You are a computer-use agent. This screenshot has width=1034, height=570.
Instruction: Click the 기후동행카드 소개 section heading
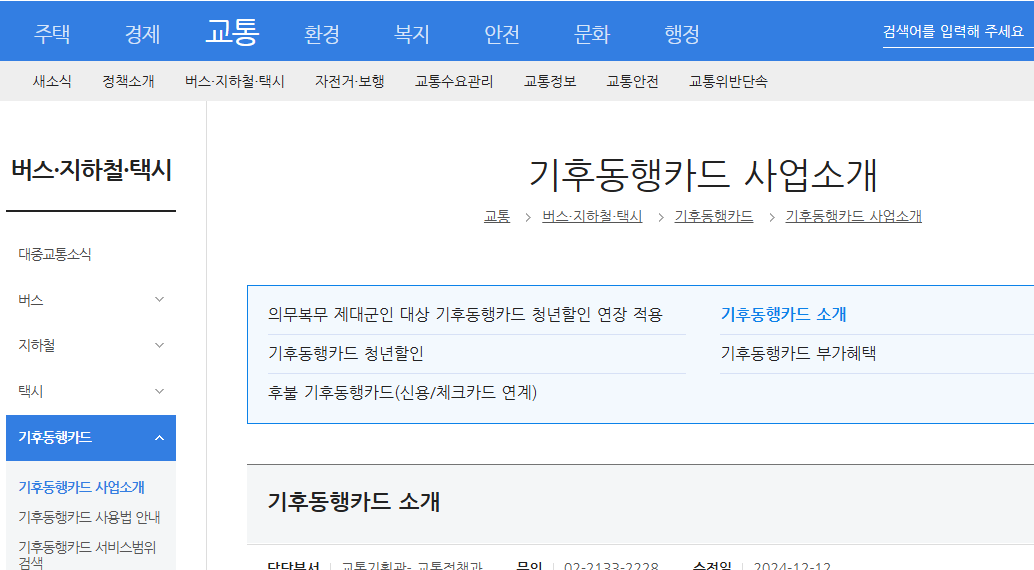click(353, 501)
